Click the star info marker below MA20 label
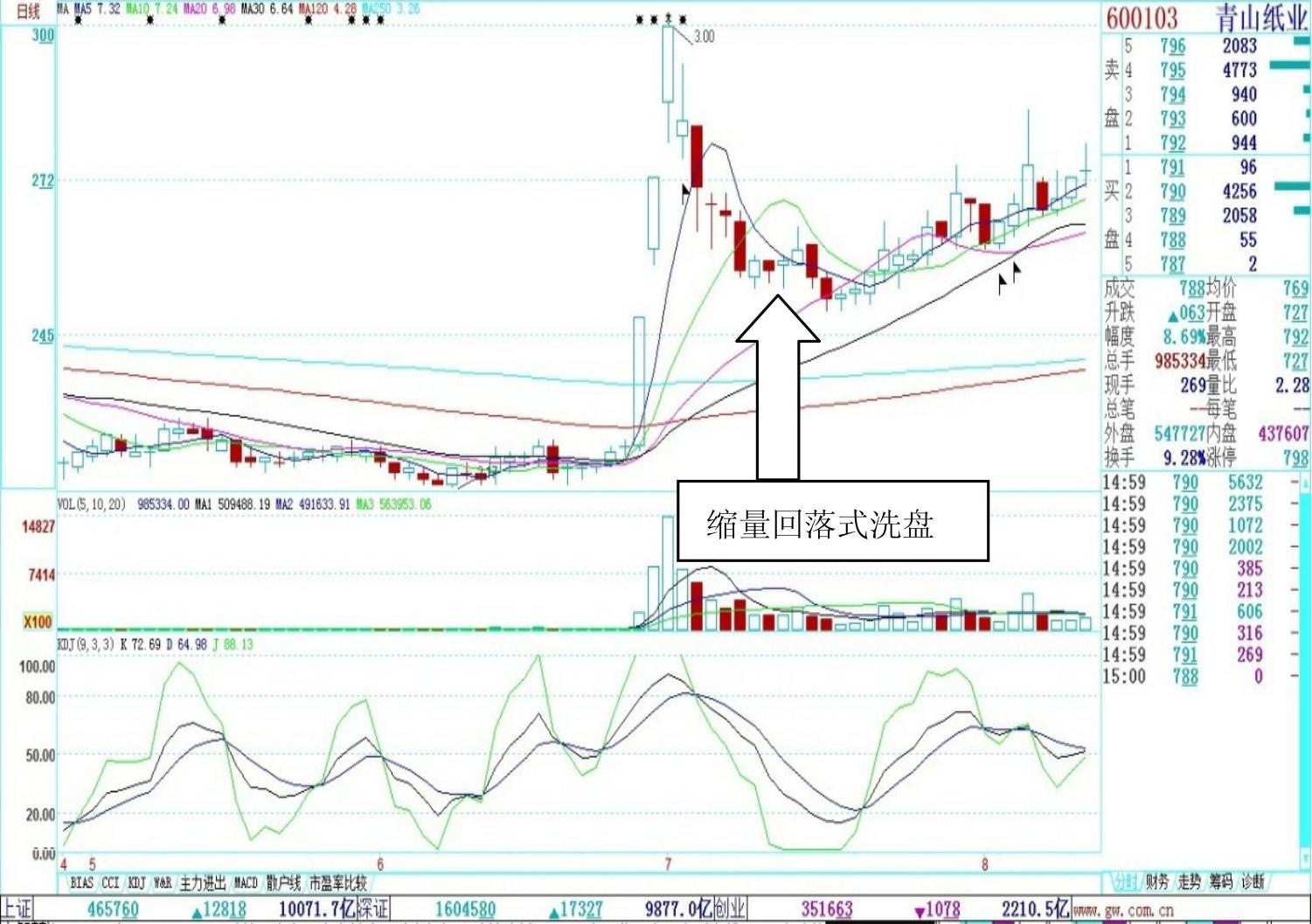1312x924 pixels. pyautogui.click(x=221, y=19)
